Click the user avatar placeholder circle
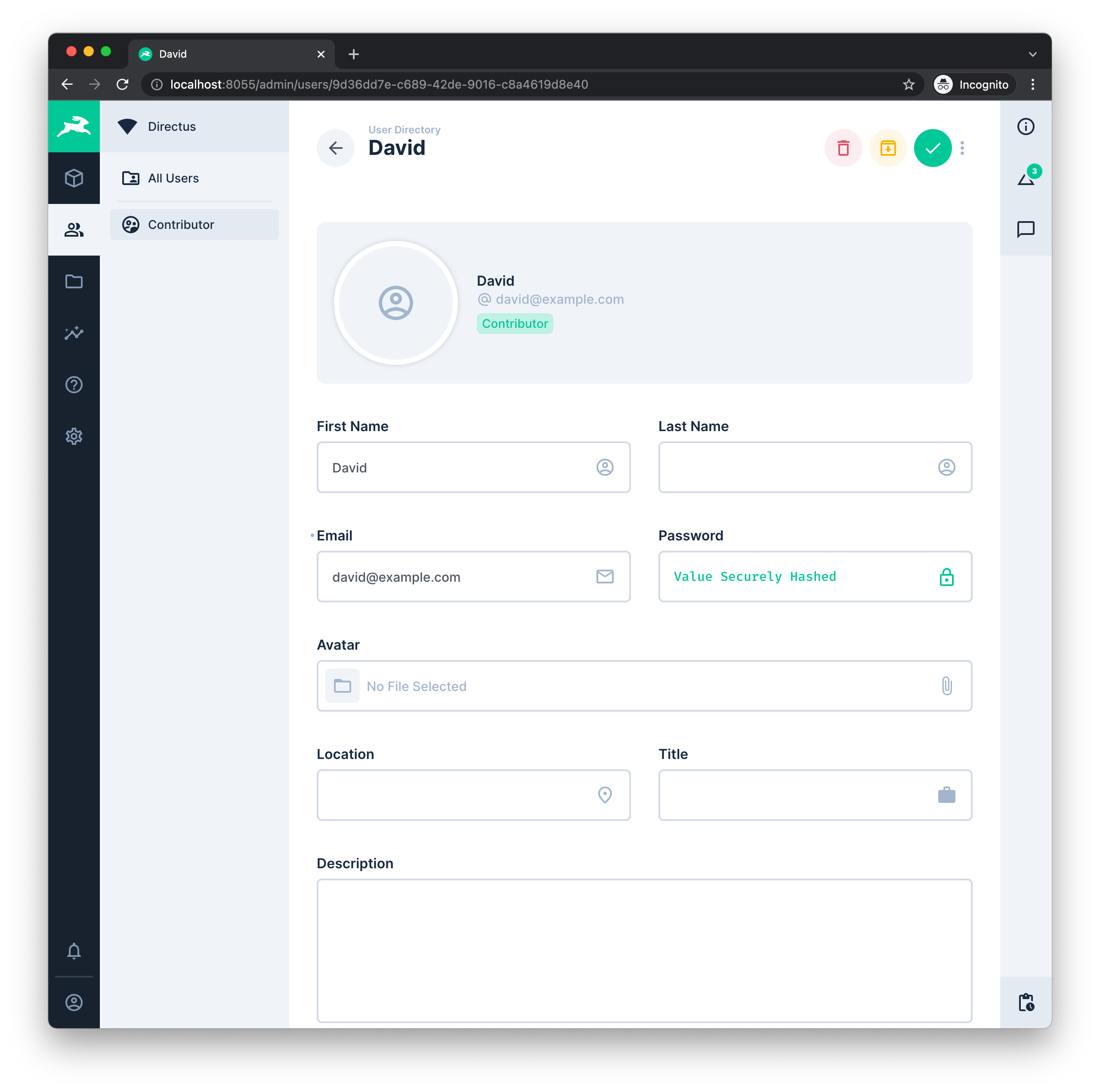This screenshot has height=1092, width=1100. (396, 303)
